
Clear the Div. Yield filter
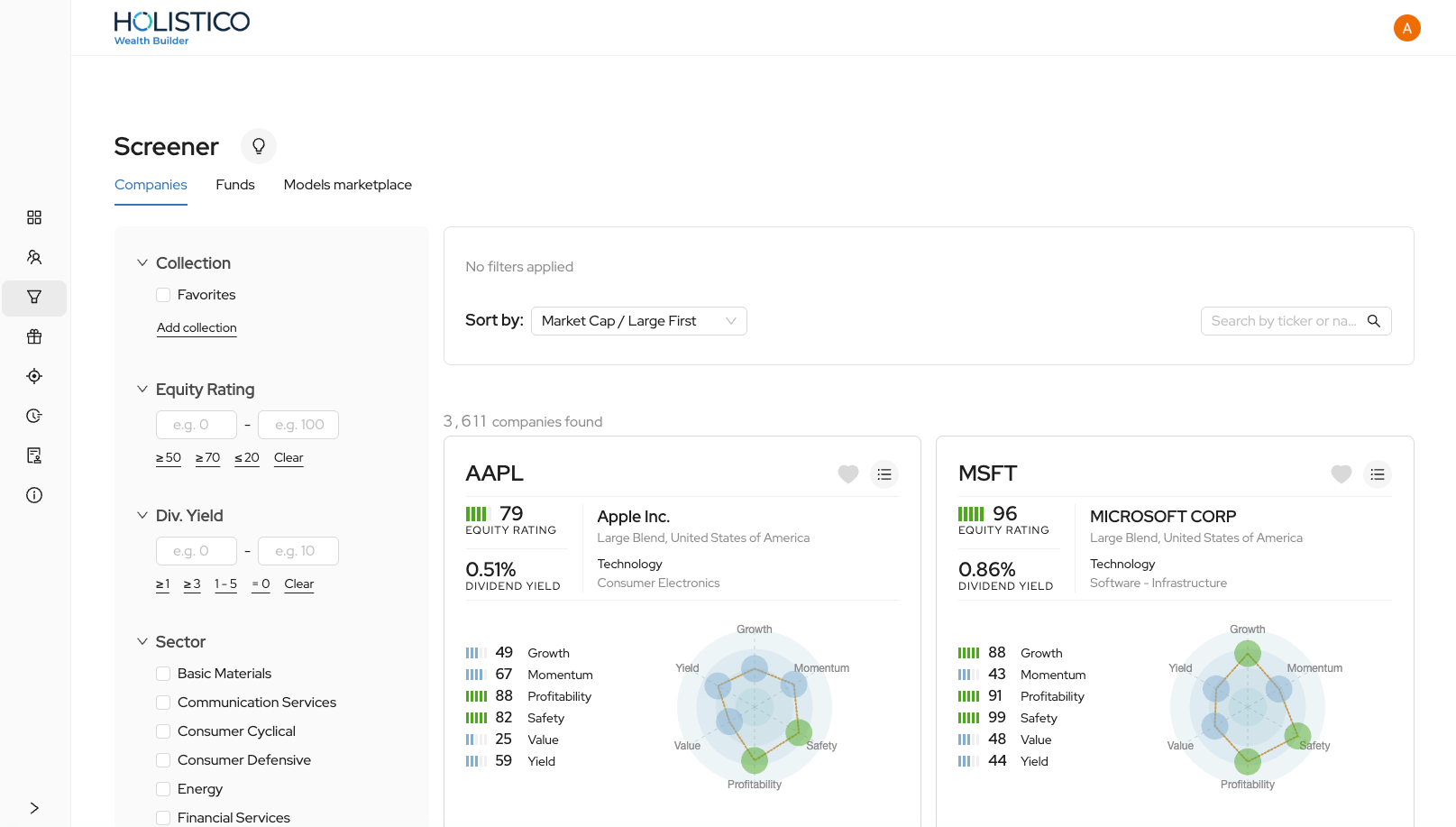299,584
